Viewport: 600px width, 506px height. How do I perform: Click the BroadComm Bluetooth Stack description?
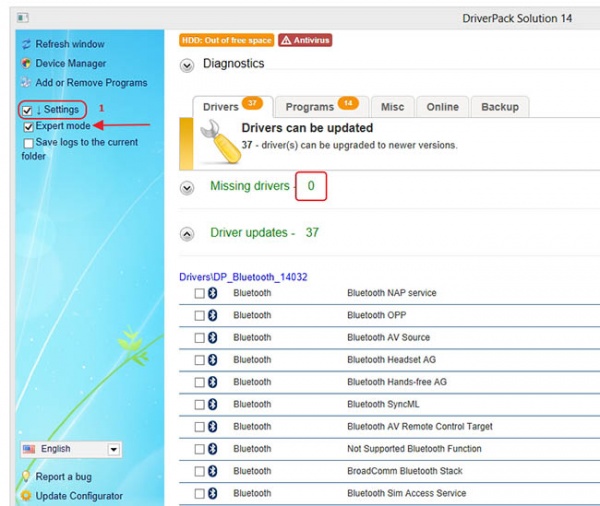[405, 471]
